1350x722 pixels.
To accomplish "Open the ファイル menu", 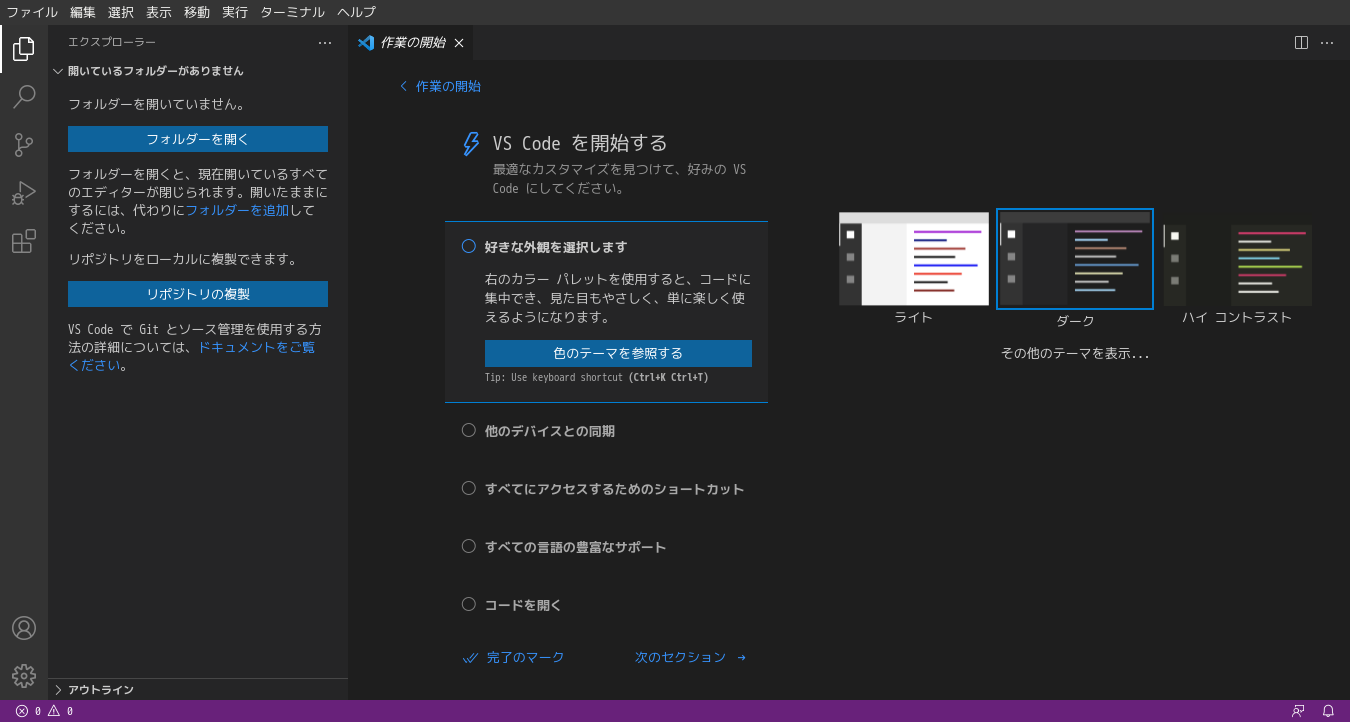I will tap(32, 12).
